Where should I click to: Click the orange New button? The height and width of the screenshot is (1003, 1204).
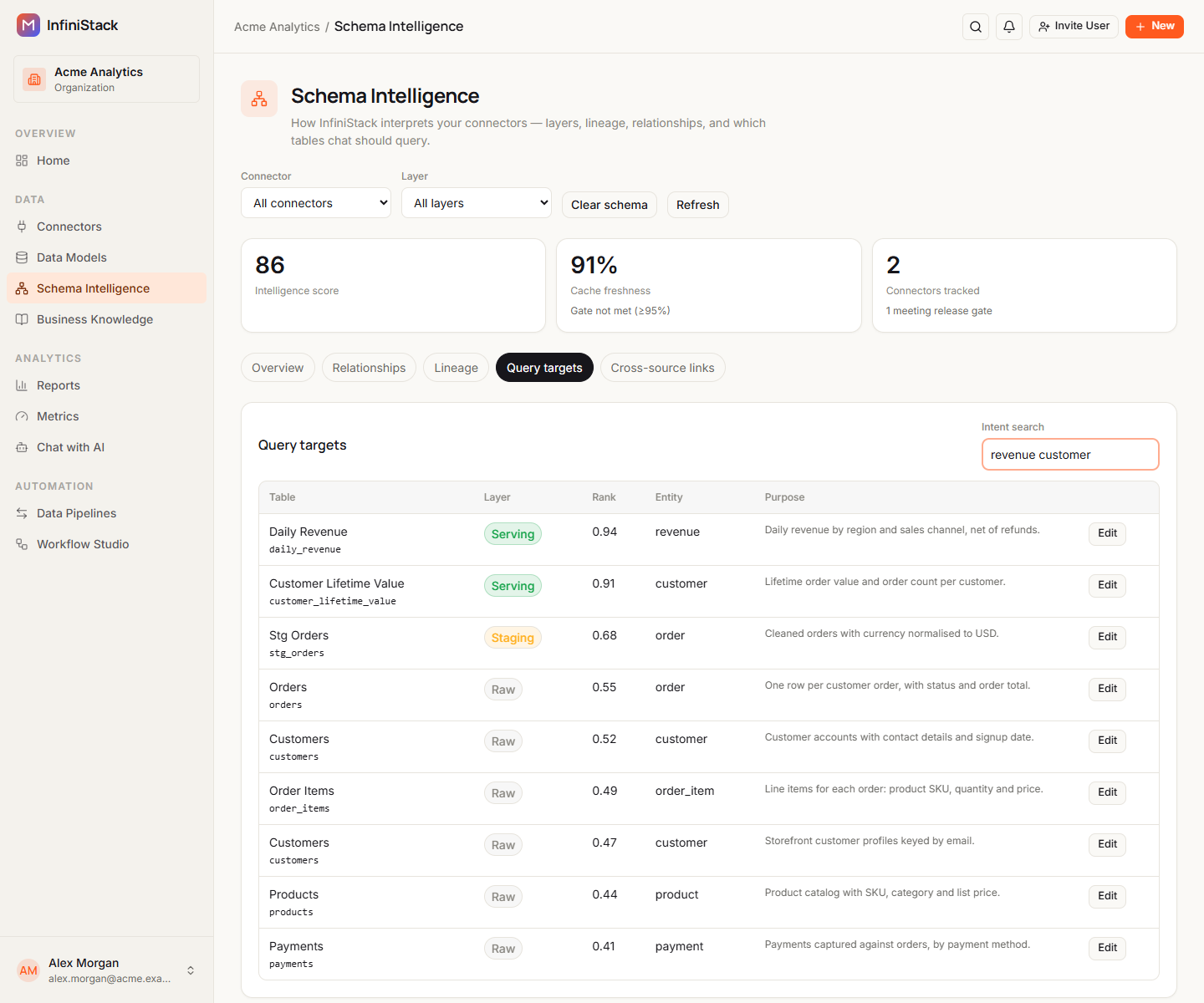point(1155,27)
